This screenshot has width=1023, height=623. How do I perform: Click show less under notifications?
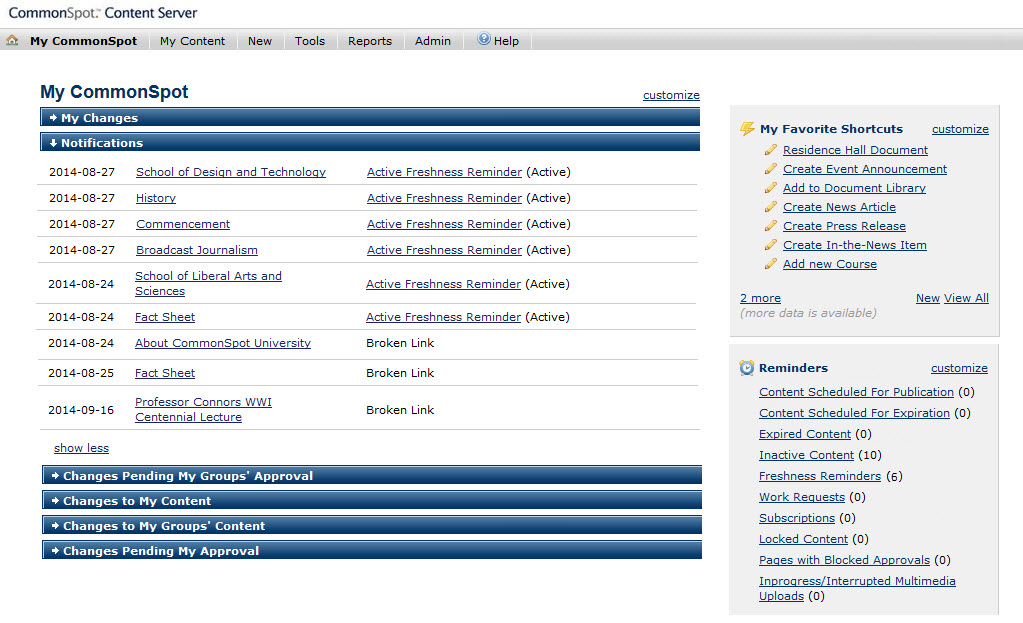(x=82, y=448)
